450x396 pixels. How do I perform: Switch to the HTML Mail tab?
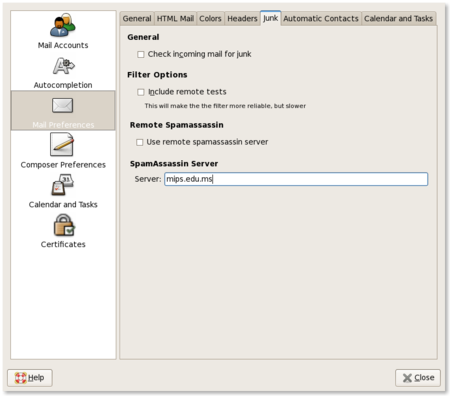click(175, 19)
